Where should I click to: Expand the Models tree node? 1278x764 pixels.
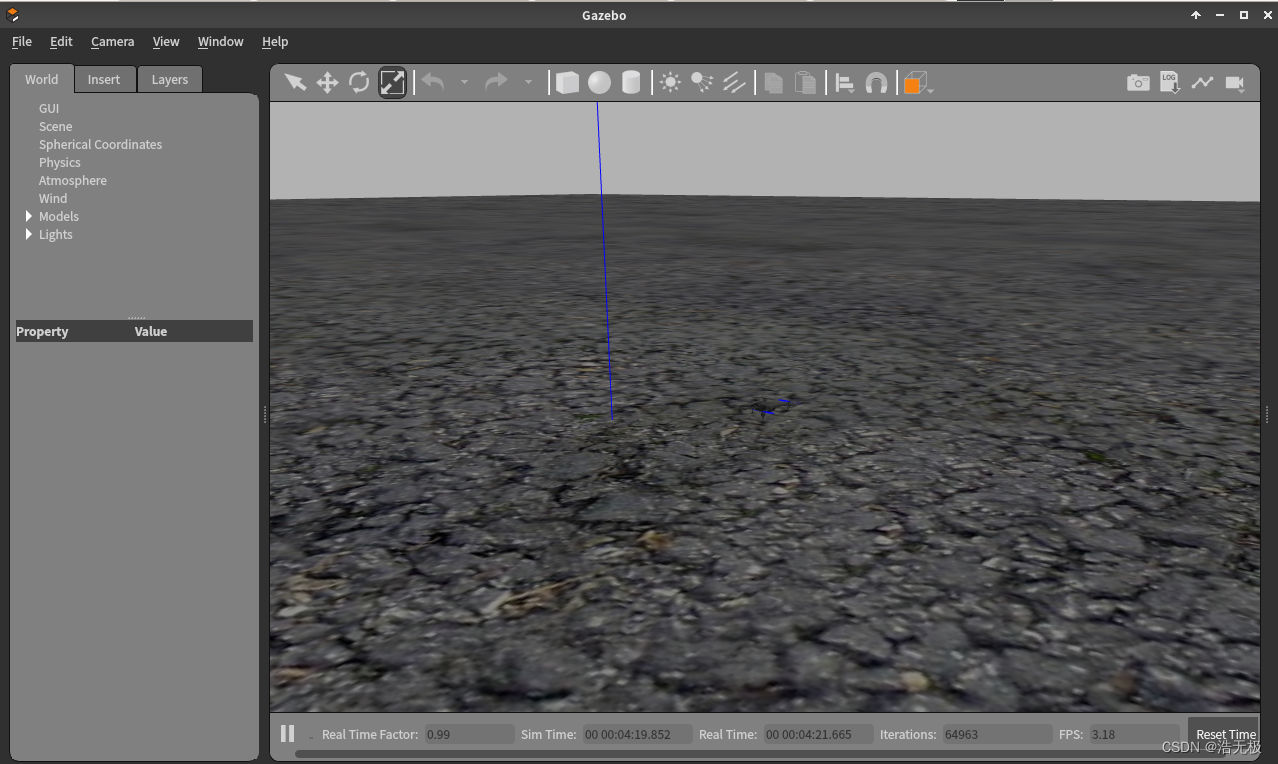pos(29,216)
